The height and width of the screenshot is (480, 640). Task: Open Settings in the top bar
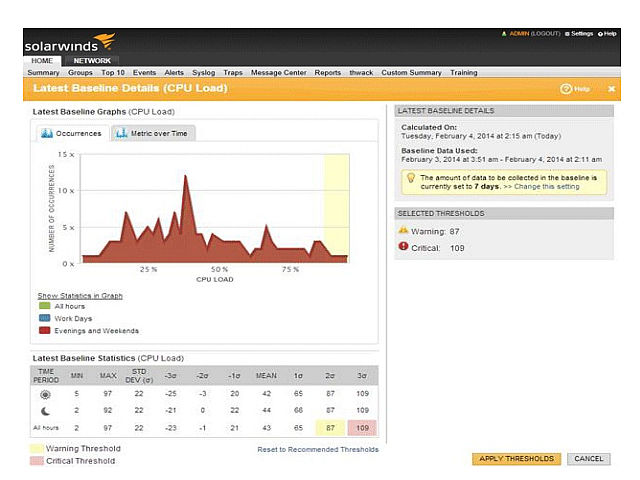(579, 33)
